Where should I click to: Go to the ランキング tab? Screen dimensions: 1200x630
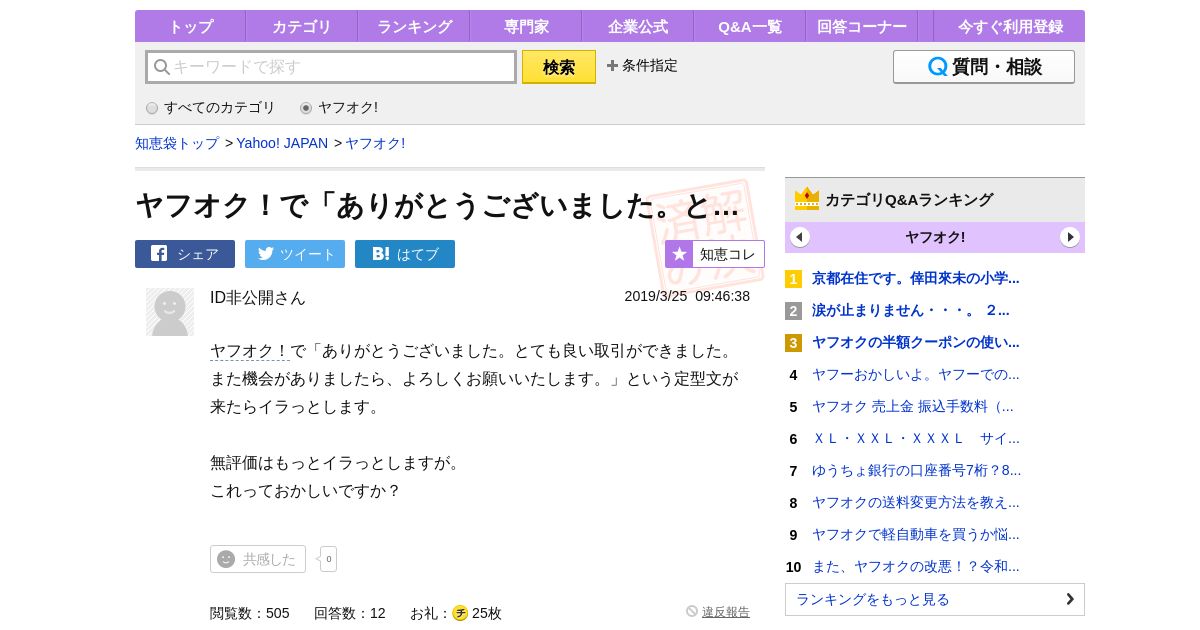[x=414, y=26]
